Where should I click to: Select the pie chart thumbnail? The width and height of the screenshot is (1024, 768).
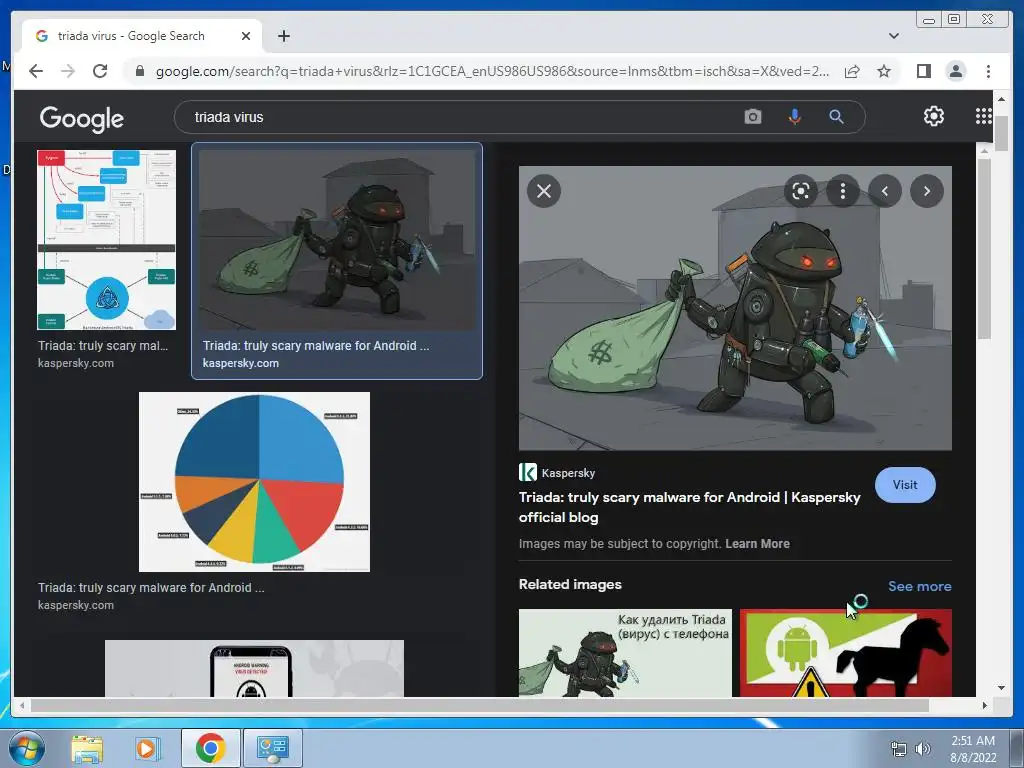254,482
